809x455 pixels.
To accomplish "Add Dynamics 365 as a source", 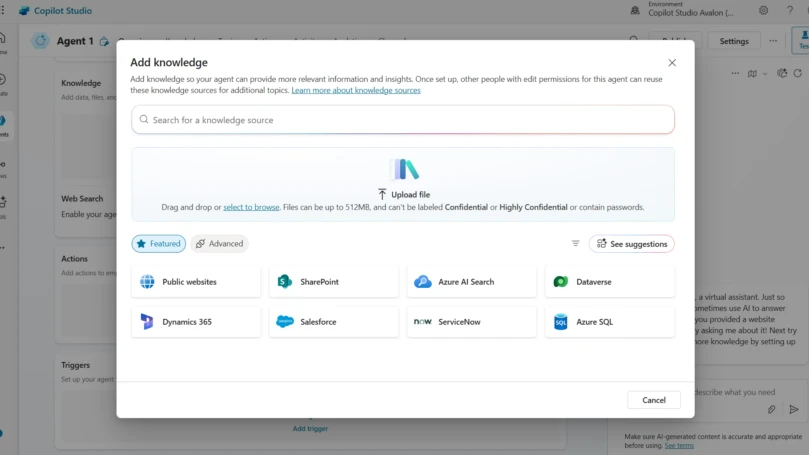I will 196,322.
